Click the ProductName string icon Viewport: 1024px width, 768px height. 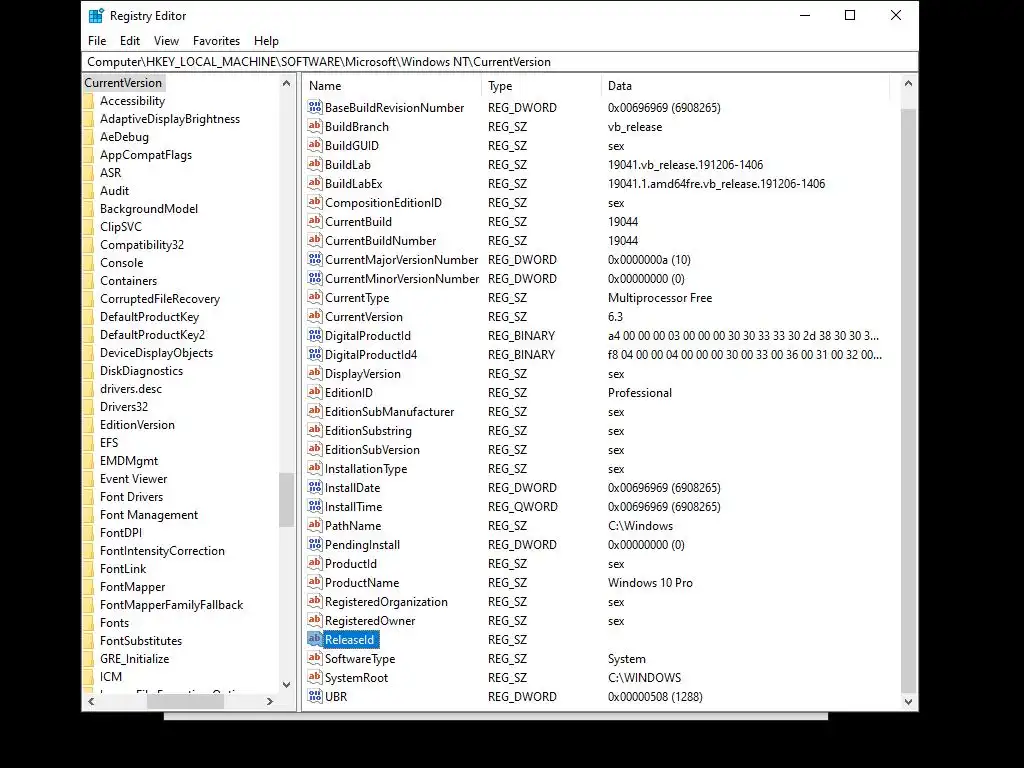(315, 582)
